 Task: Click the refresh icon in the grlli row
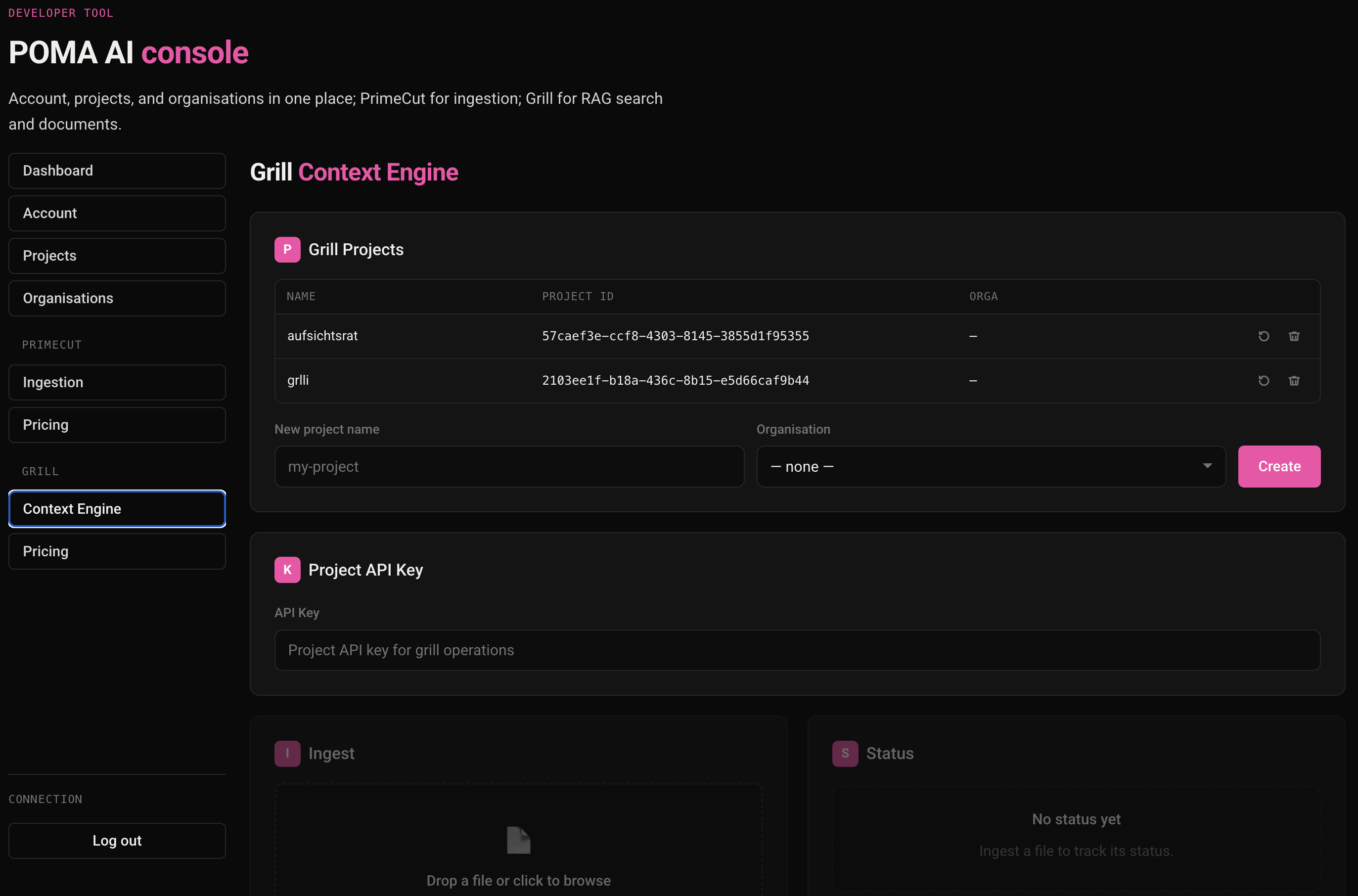click(x=1264, y=381)
